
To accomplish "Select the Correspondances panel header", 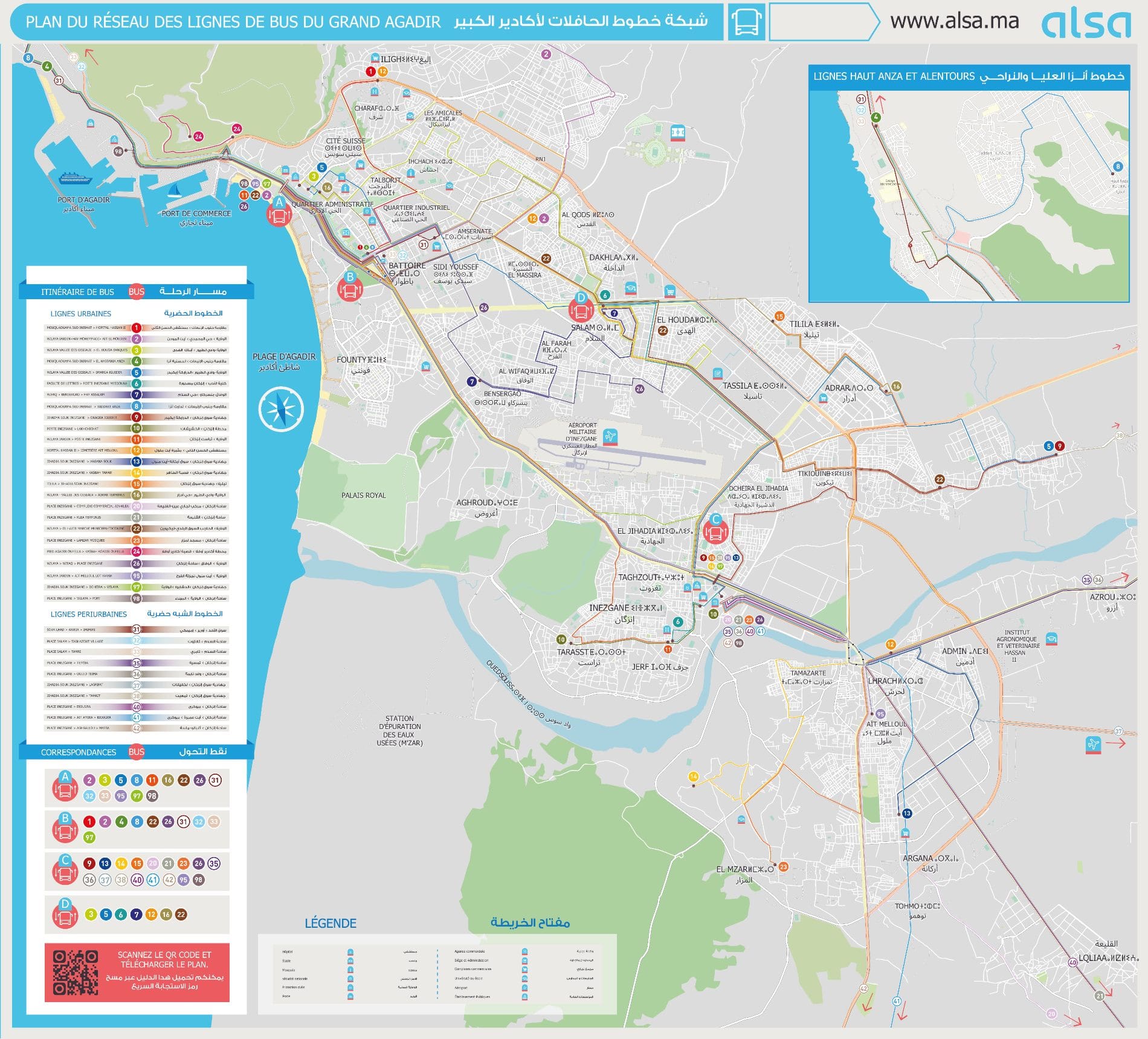I will (x=137, y=752).
